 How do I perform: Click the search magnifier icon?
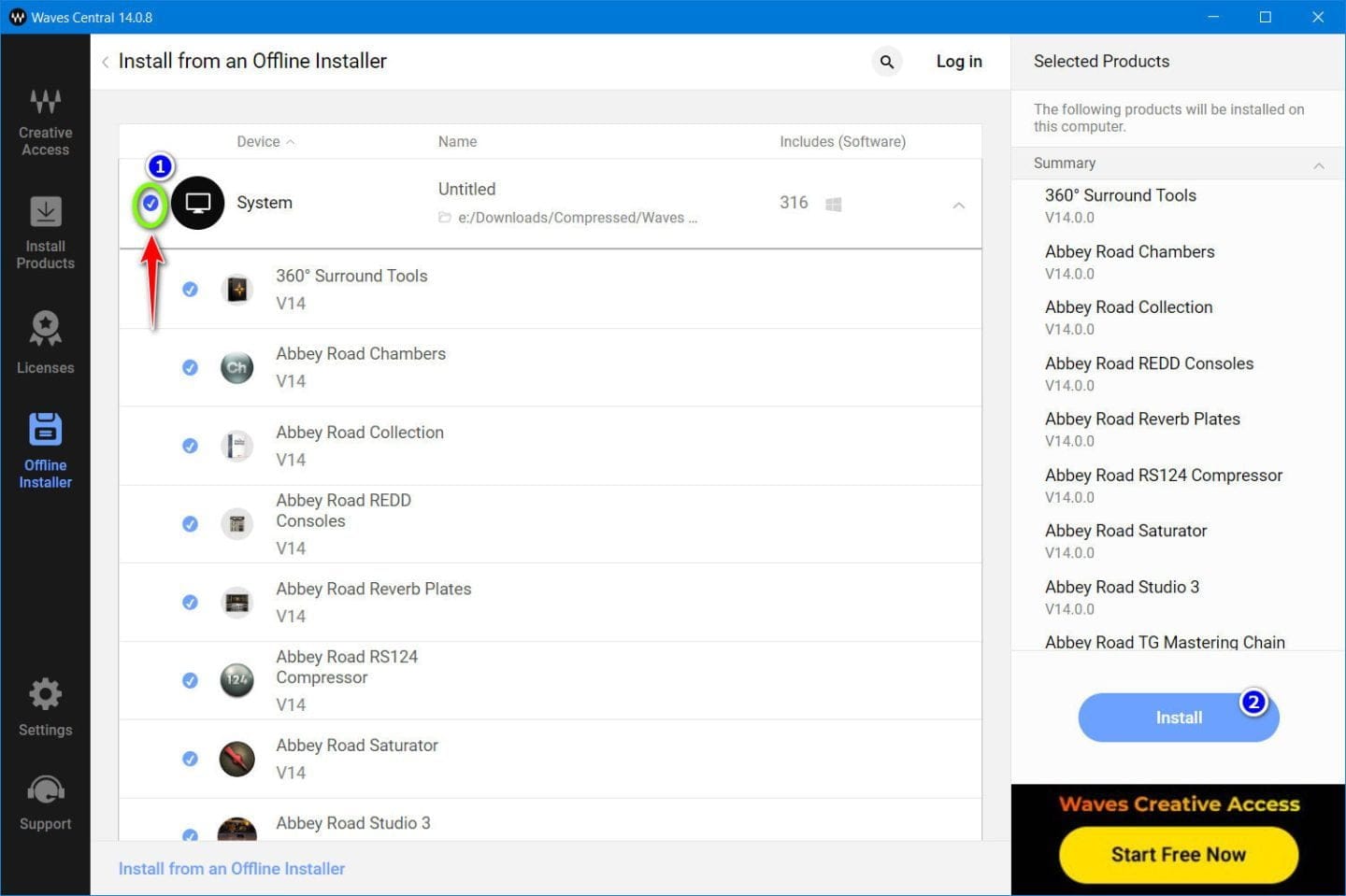tap(887, 62)
